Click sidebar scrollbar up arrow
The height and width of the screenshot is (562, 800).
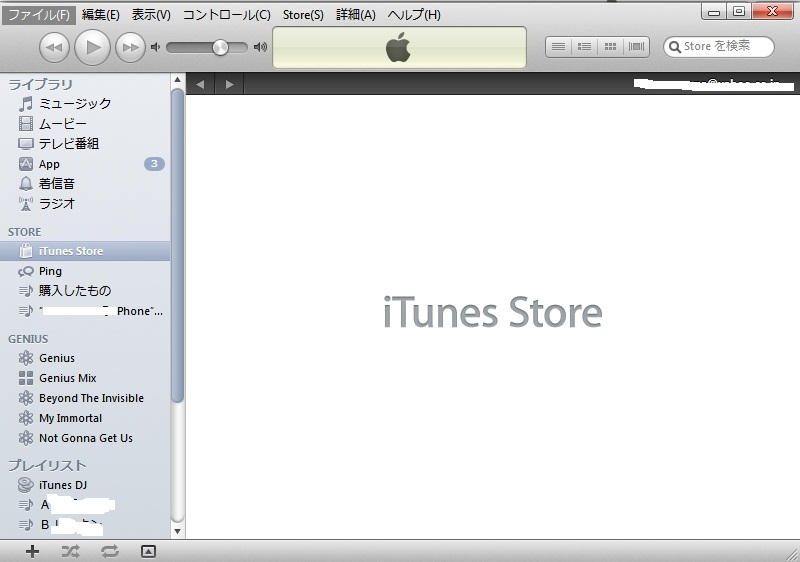178,80
